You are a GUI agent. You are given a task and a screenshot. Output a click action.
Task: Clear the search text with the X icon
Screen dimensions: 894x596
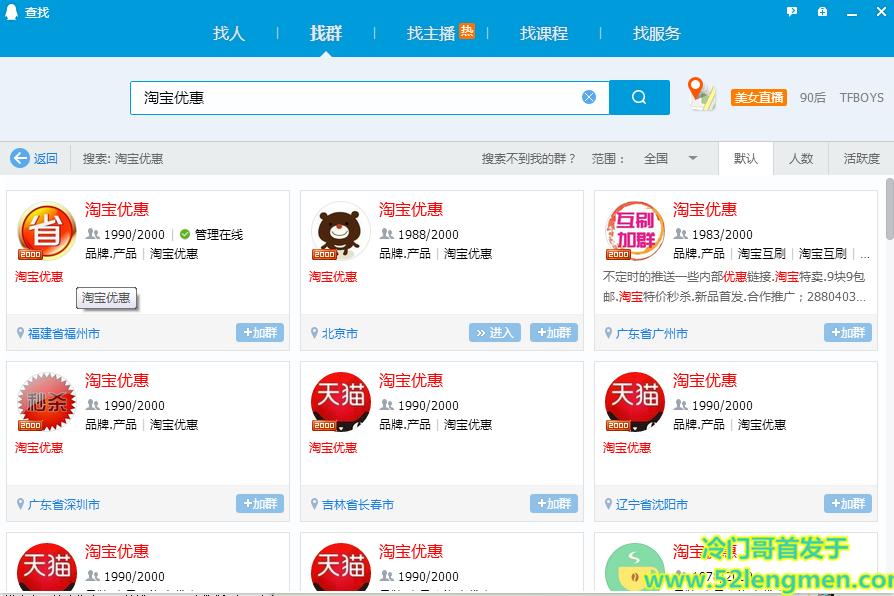[x=589, y=96]
